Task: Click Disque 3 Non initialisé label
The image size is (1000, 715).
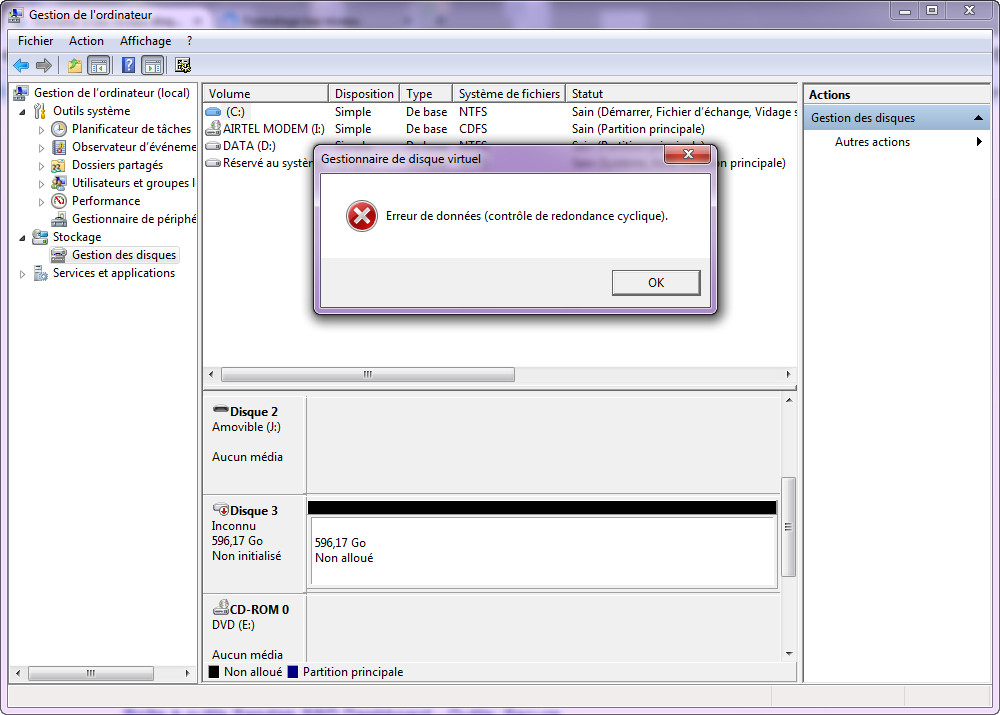Action: coord(246,556)
